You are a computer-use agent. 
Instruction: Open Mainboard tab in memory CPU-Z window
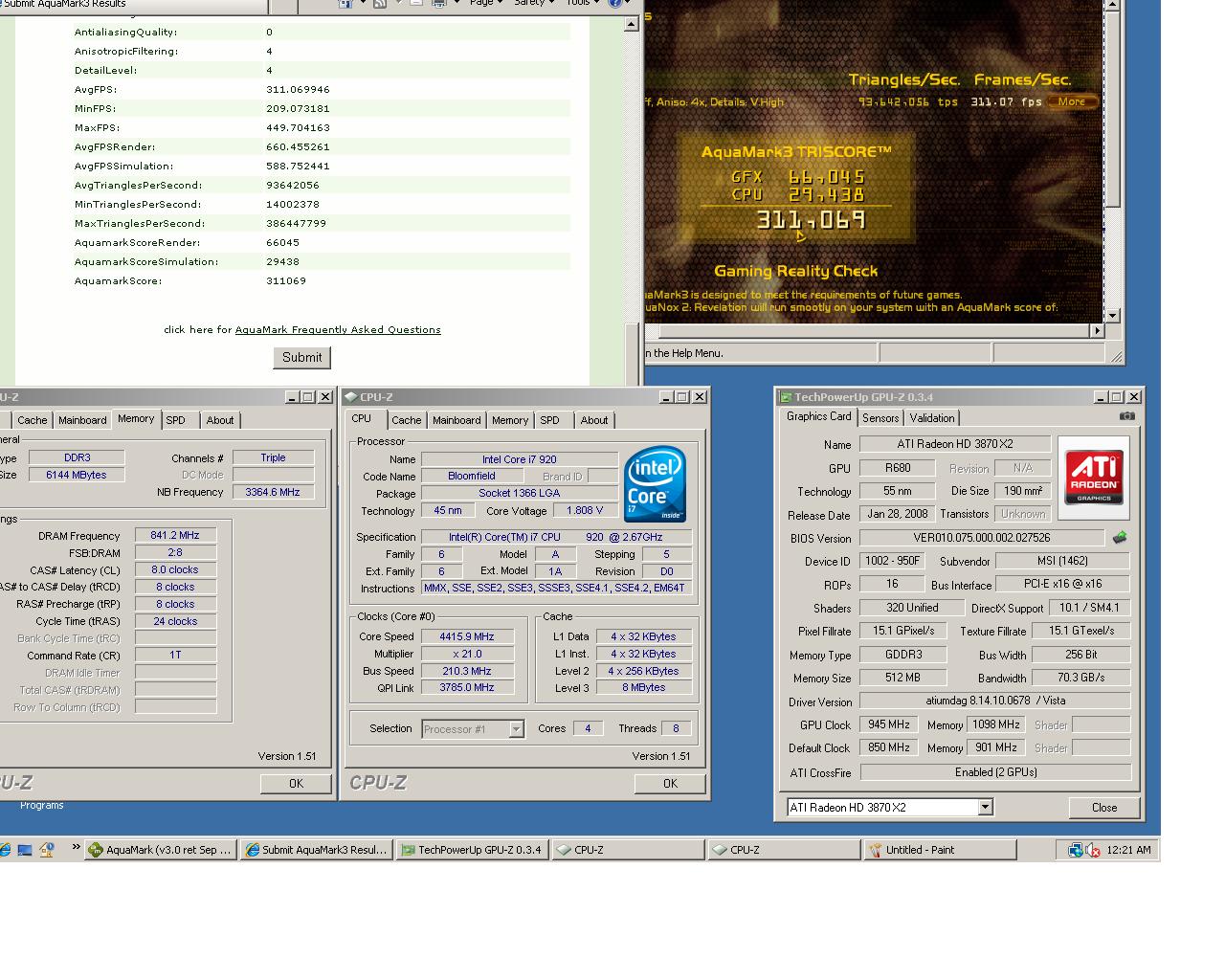[x=82, y=420]
